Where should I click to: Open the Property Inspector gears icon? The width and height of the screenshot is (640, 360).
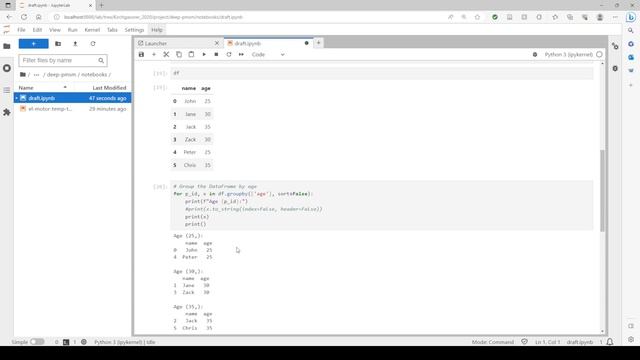pos(615,46)
